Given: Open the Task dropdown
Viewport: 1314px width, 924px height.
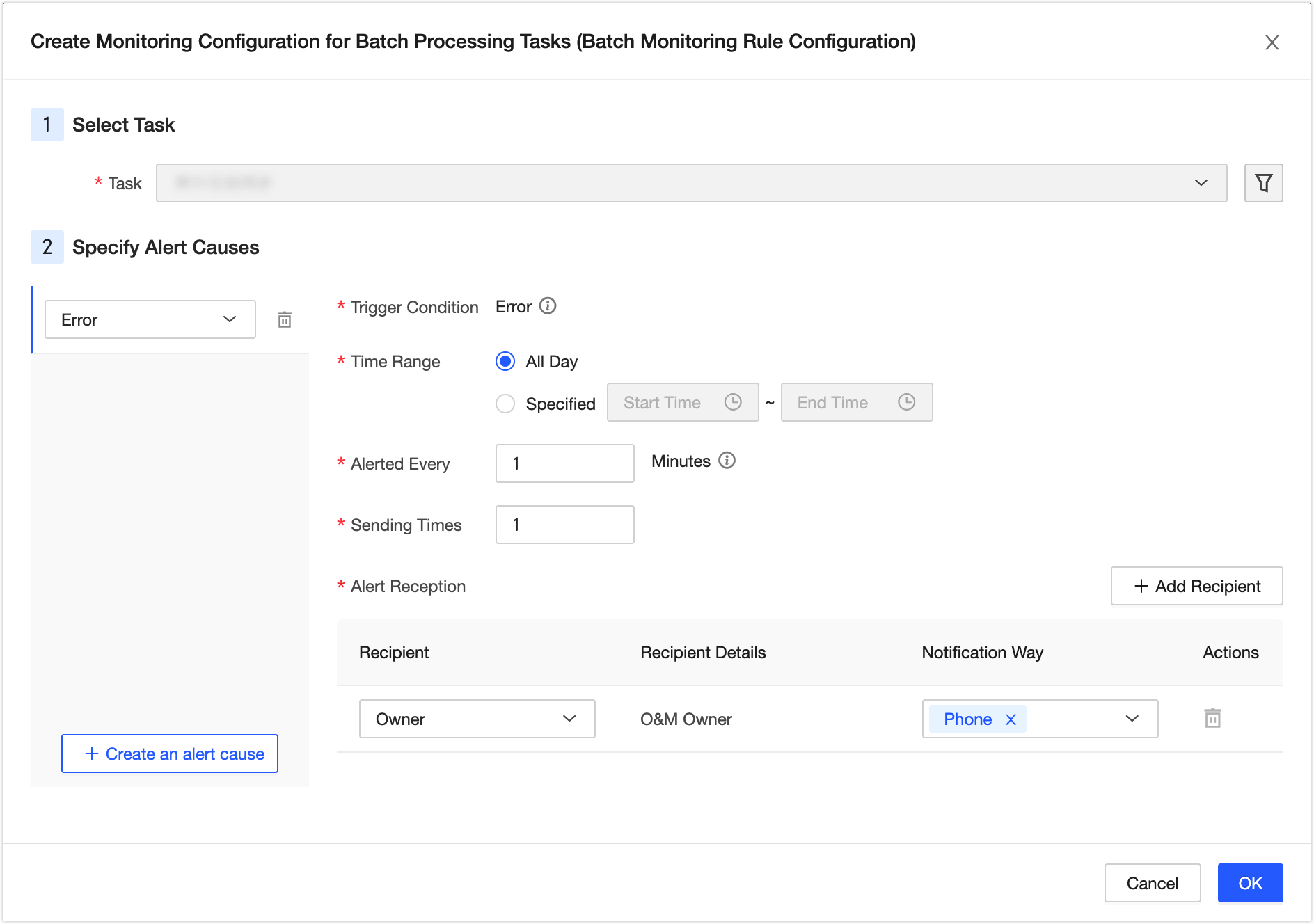Looking at the screenshot, I should 691,183.
